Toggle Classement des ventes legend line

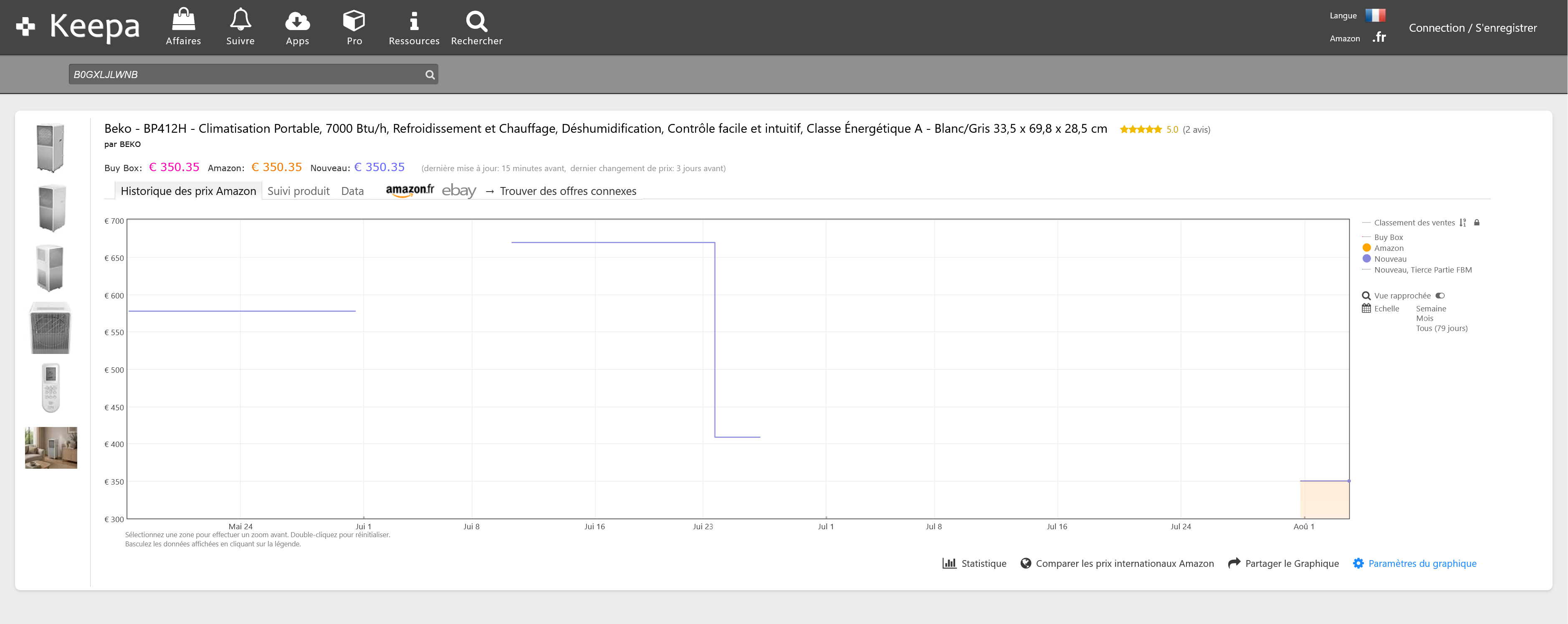click(1414, 223)
